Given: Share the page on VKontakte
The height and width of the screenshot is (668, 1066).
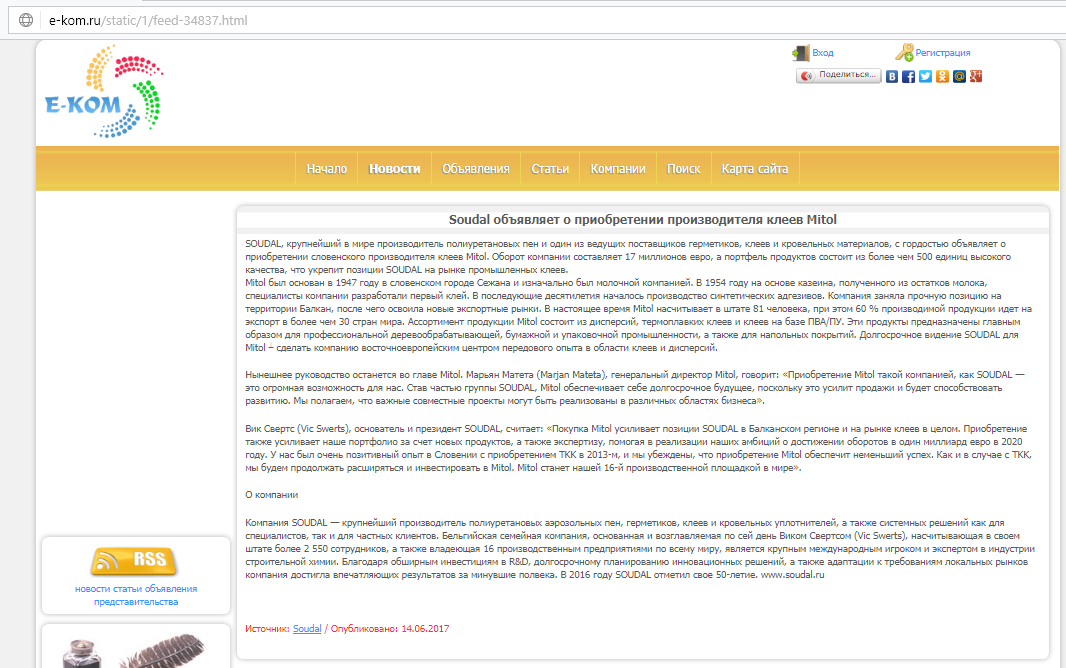Looking at the screenshot, I should pyautogui.click(x=892, y=77).
